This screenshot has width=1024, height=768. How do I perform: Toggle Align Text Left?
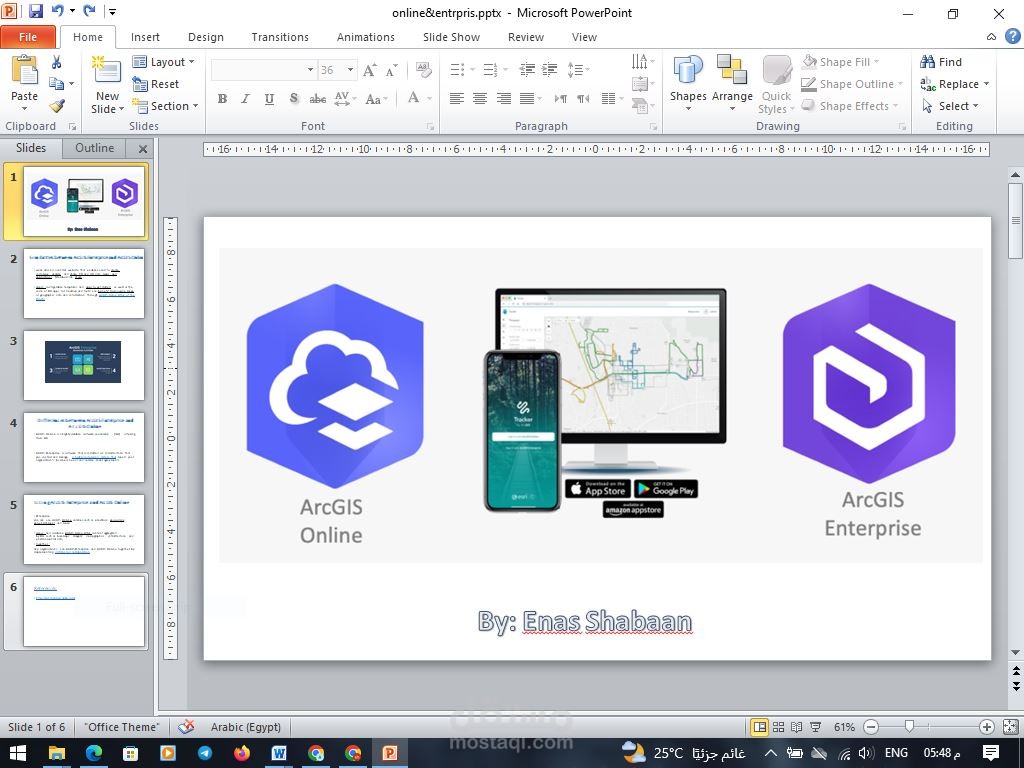pos(457,99)
